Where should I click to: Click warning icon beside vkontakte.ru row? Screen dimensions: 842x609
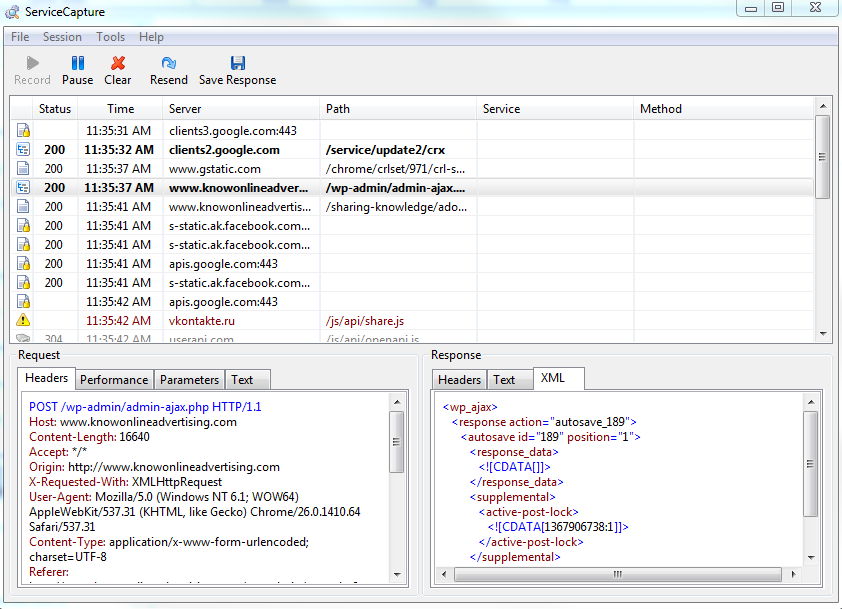point(23,321)
